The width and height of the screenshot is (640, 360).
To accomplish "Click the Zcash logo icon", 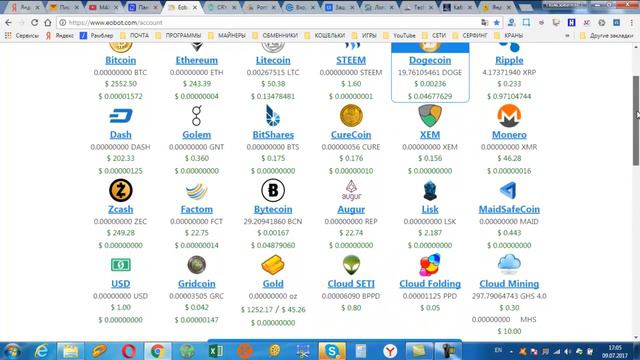I will click(121, 191).
